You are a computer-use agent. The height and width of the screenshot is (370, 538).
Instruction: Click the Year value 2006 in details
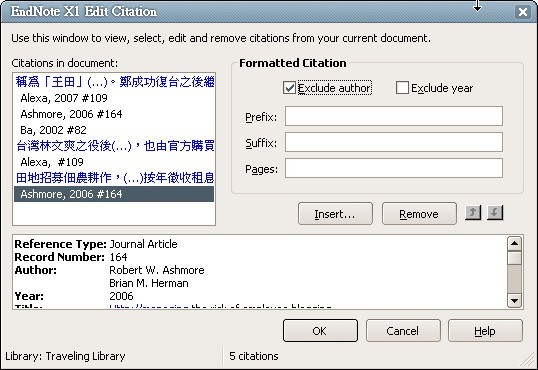tap(121, 296)
